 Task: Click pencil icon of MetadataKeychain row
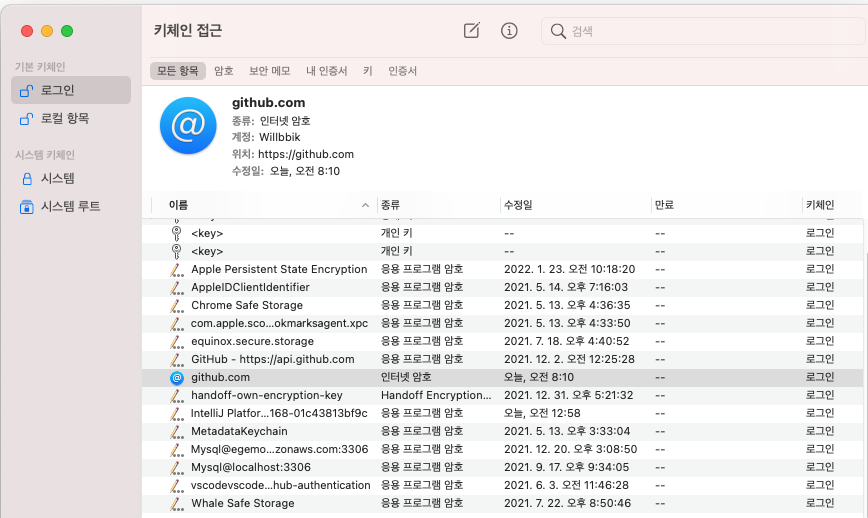tap(177, 431)
